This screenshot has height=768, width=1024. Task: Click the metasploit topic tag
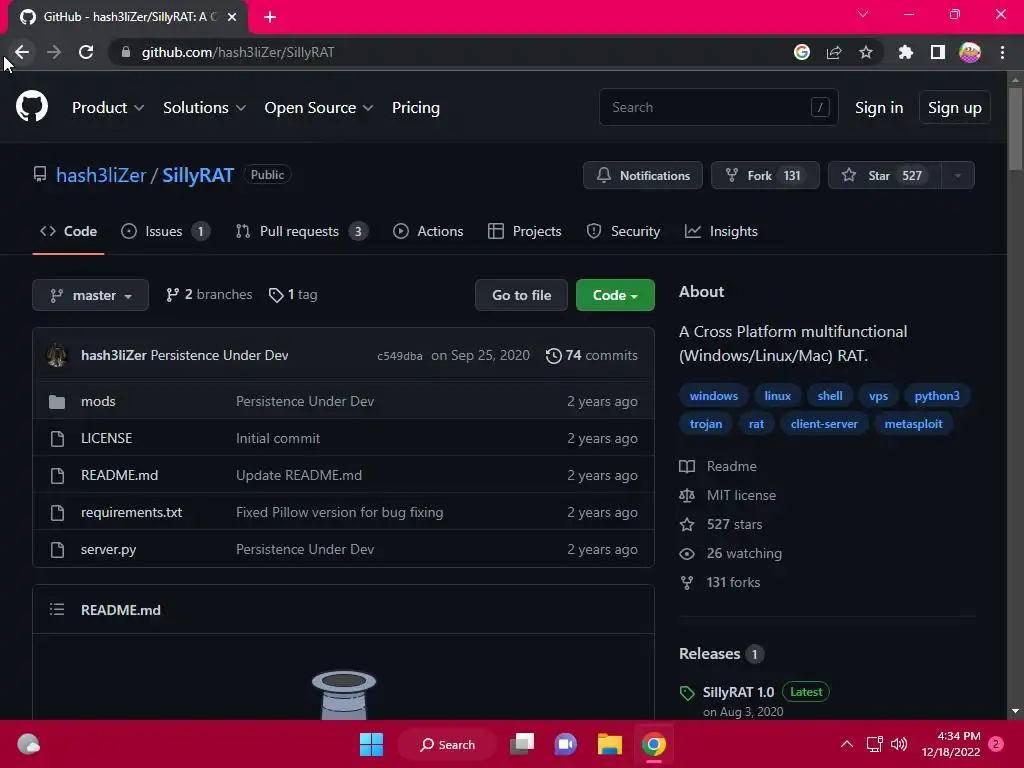(913, 424)
